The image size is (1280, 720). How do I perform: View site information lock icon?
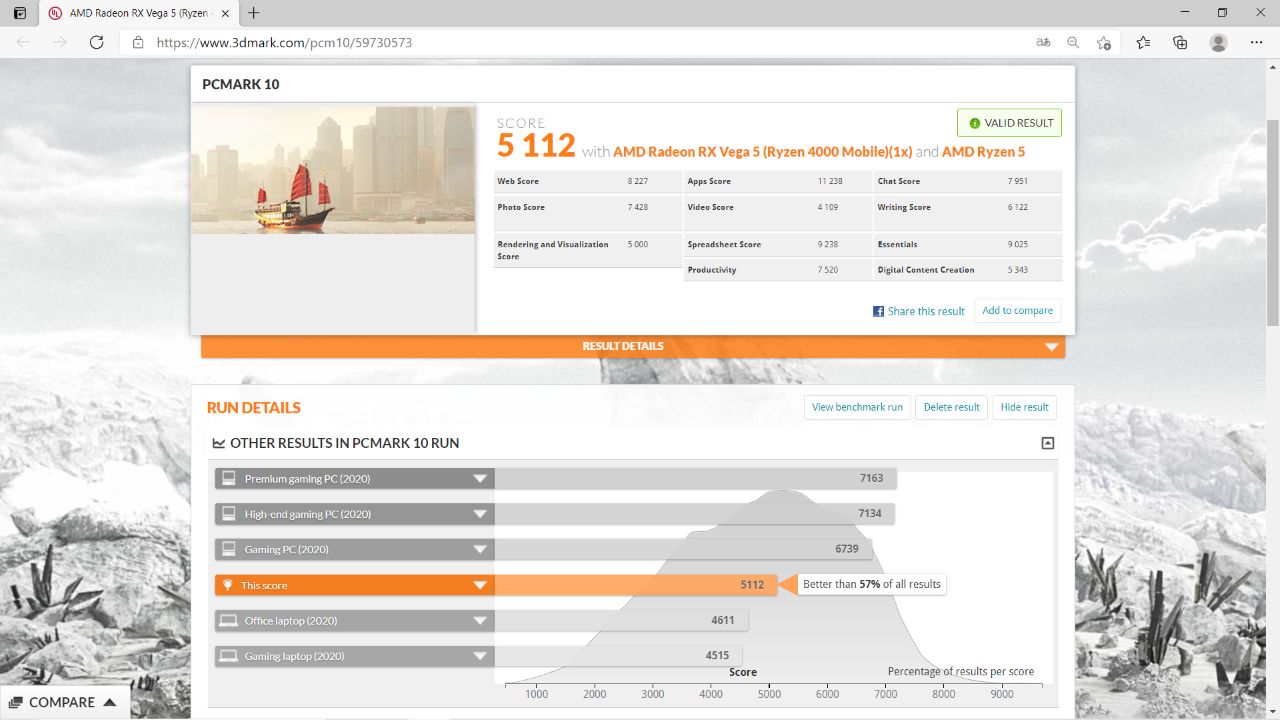pos(138,43)
